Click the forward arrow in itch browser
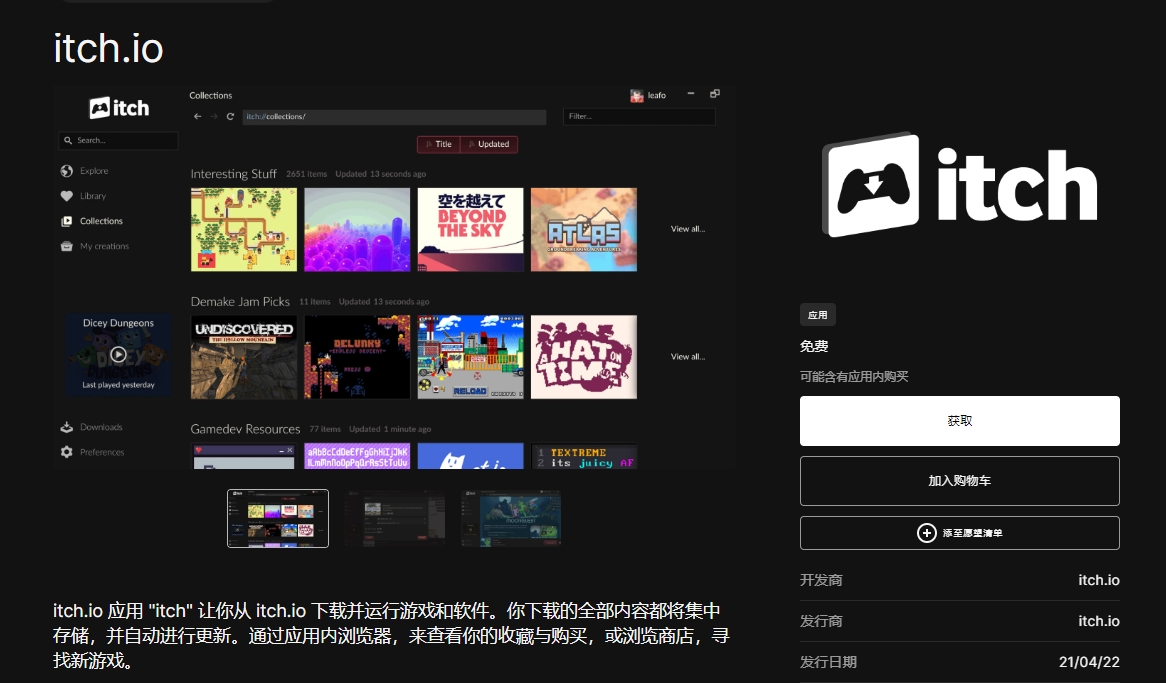 coord(213,117)
